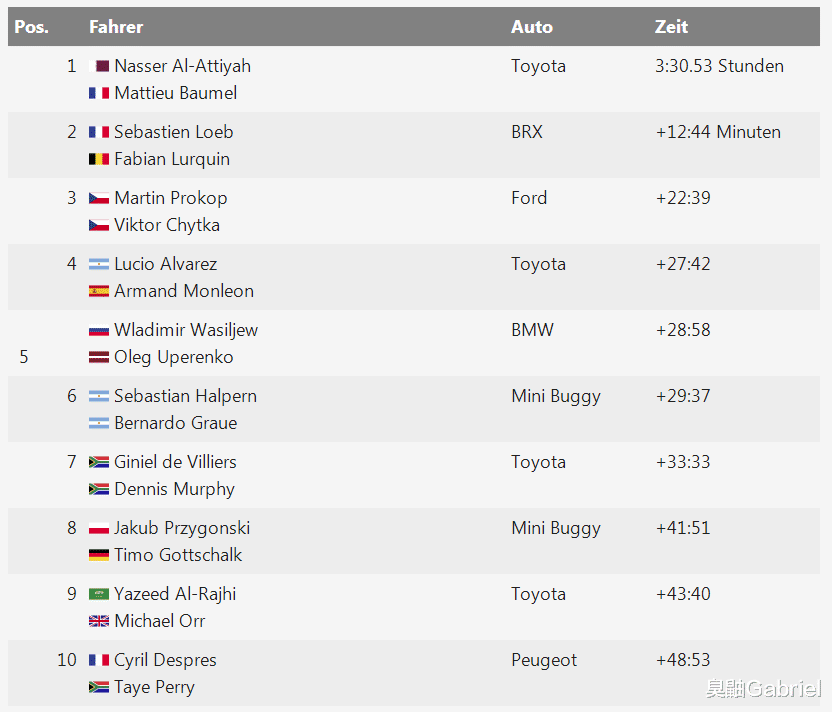Click the Belgian flag beside Fabian Lurquin
Screen dimensions: 832x712
[99, 159]
